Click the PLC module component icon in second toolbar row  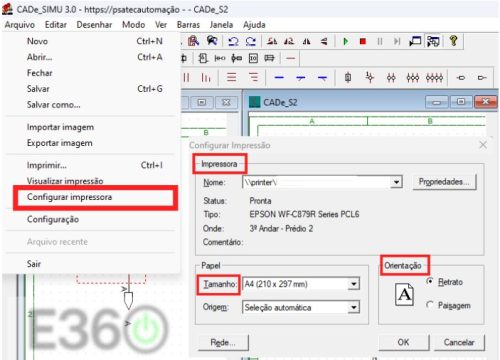click(x=203, y=58)
